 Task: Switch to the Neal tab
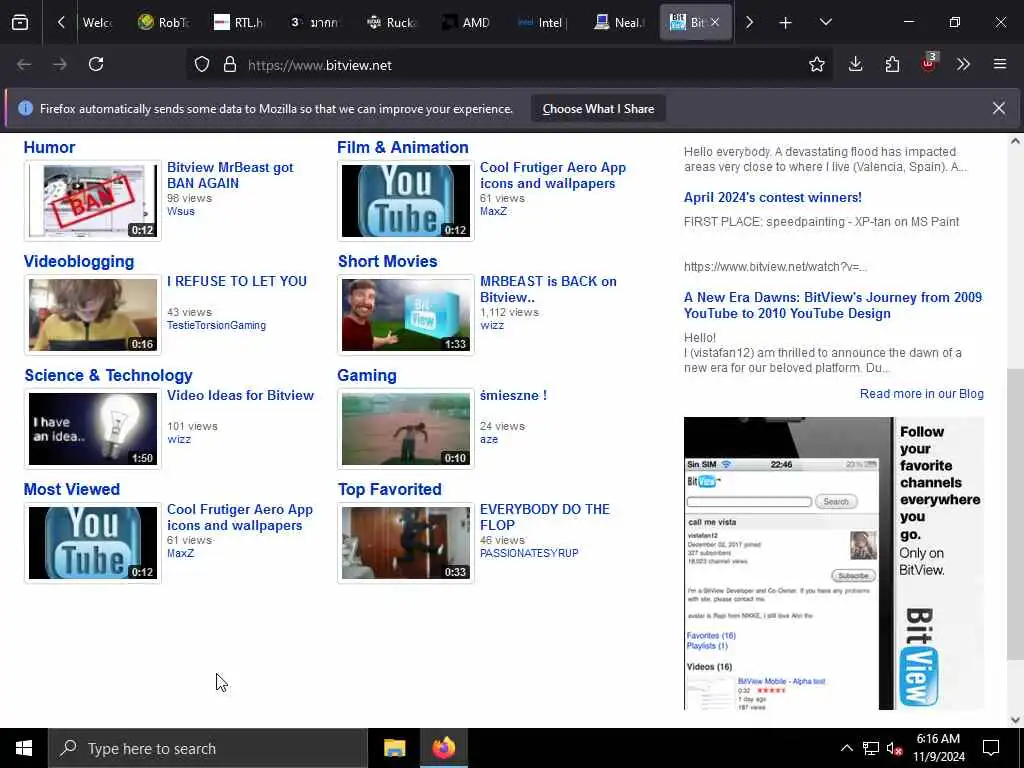(618, 23)
